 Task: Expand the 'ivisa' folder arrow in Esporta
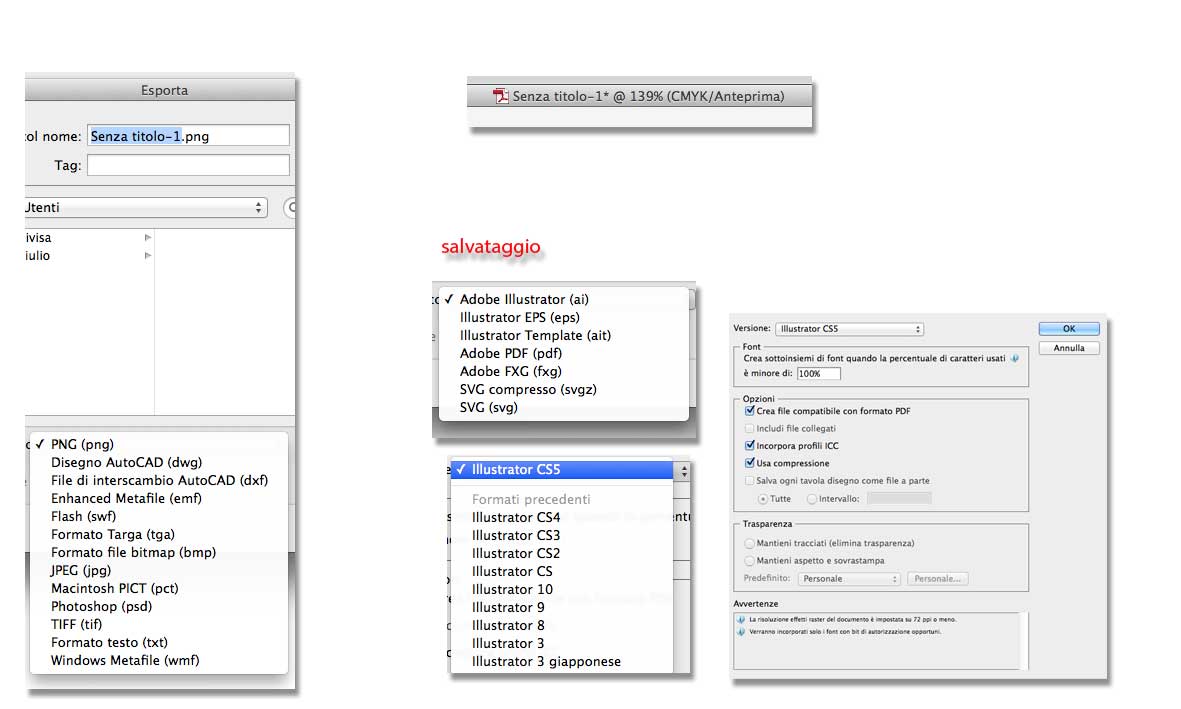[148, 237]
